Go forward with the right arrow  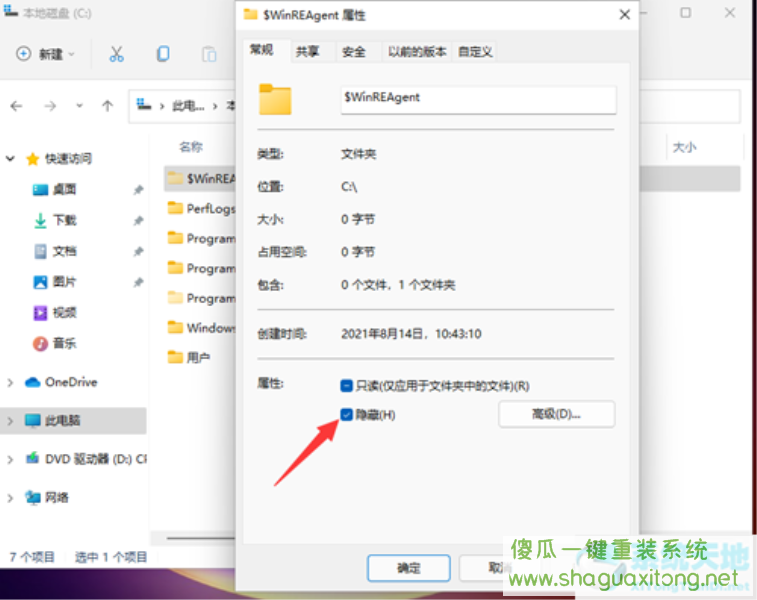click(50, 106)
